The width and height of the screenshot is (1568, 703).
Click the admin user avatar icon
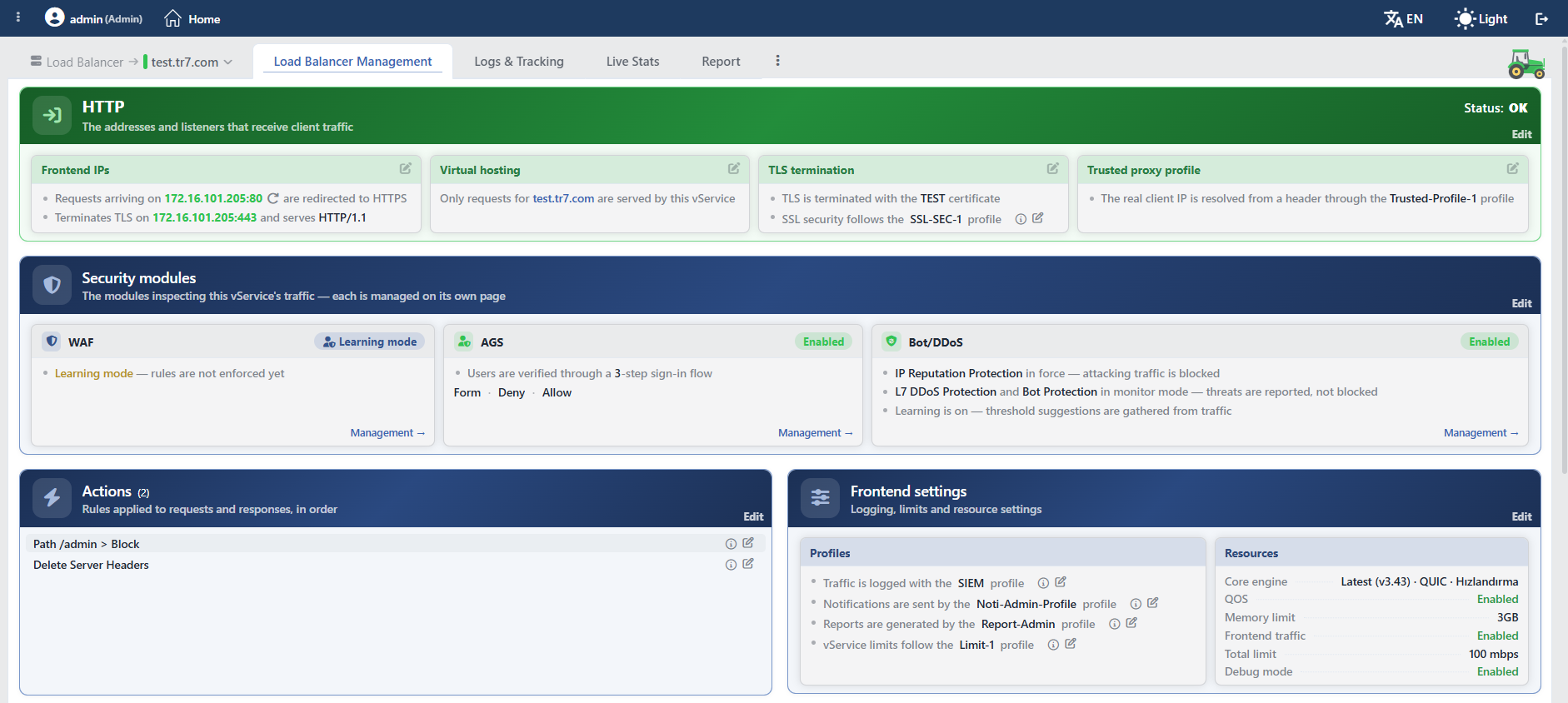(x=55, y=17)
